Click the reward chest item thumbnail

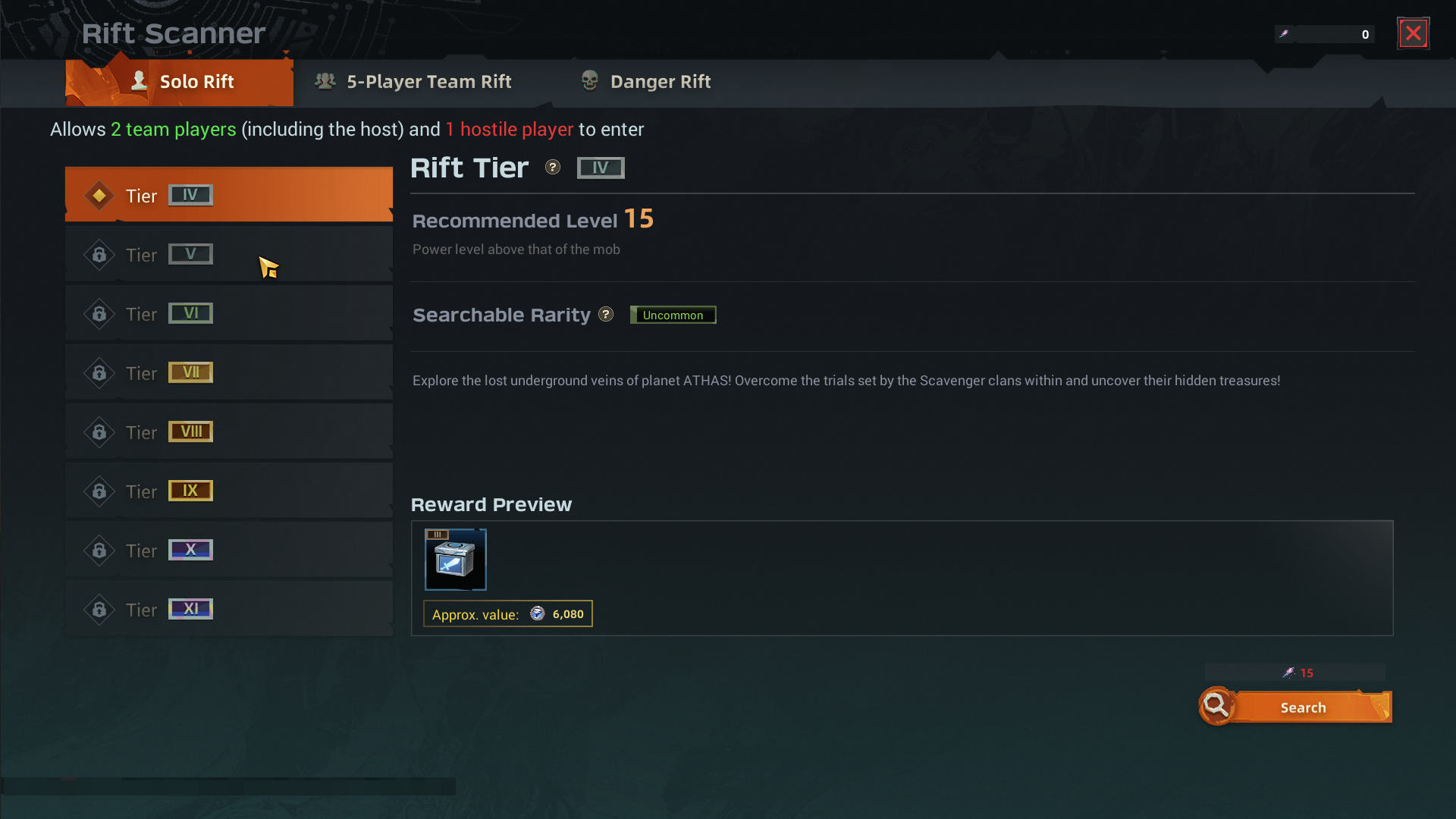[x=456, y=560]
